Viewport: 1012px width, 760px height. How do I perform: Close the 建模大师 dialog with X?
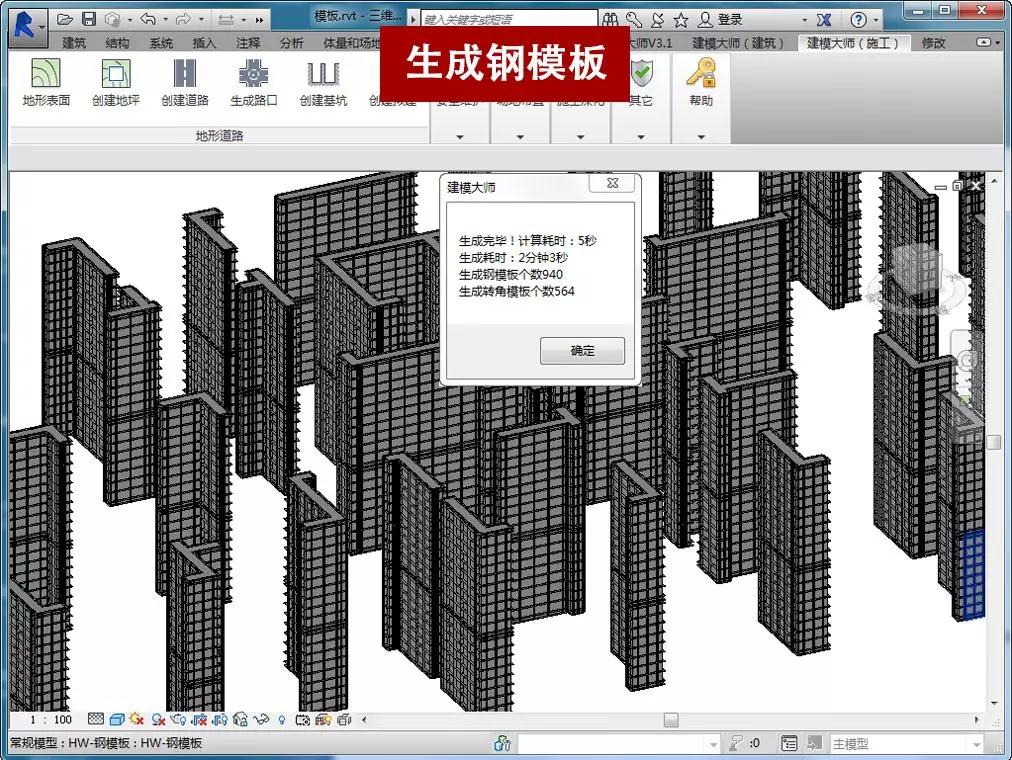(x=612, y=183)
